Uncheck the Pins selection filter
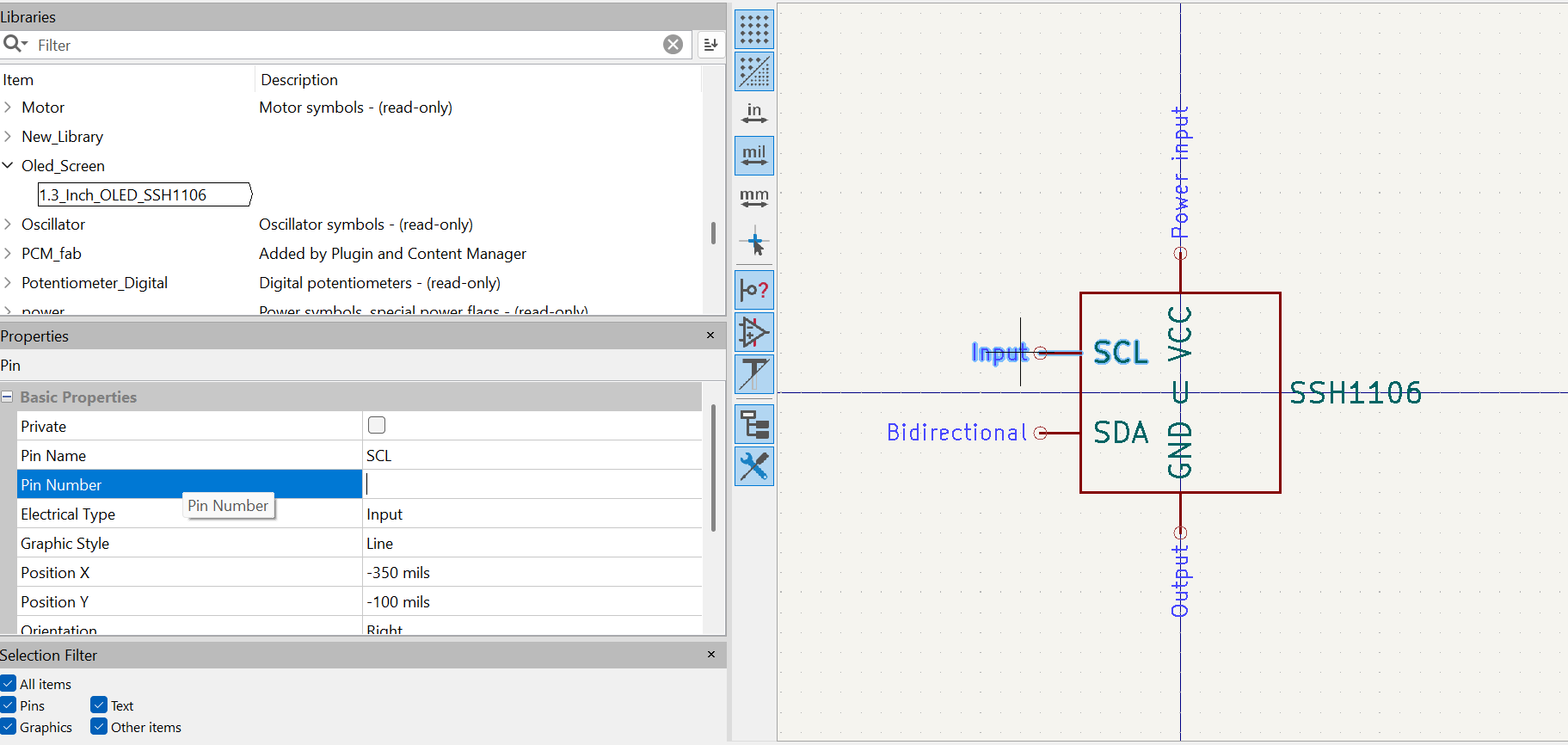 coord(9,705)
